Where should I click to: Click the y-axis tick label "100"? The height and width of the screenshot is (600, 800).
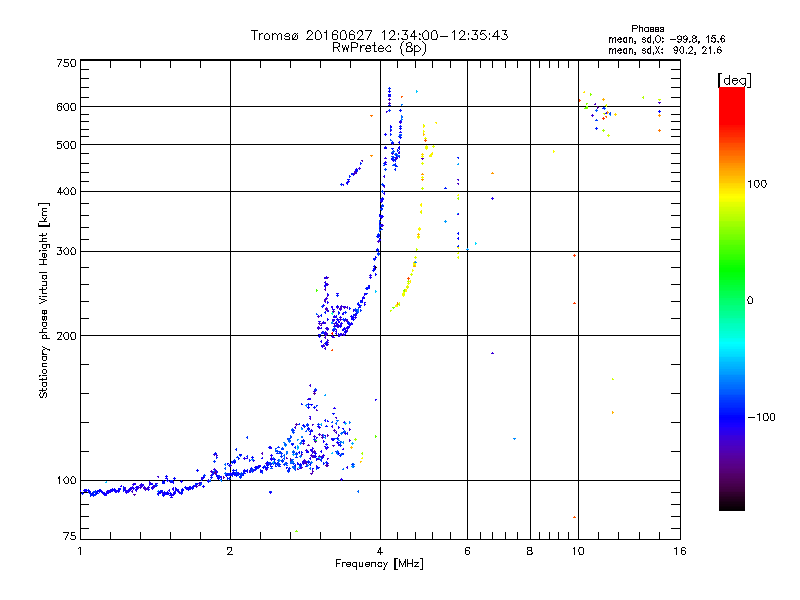66,480
